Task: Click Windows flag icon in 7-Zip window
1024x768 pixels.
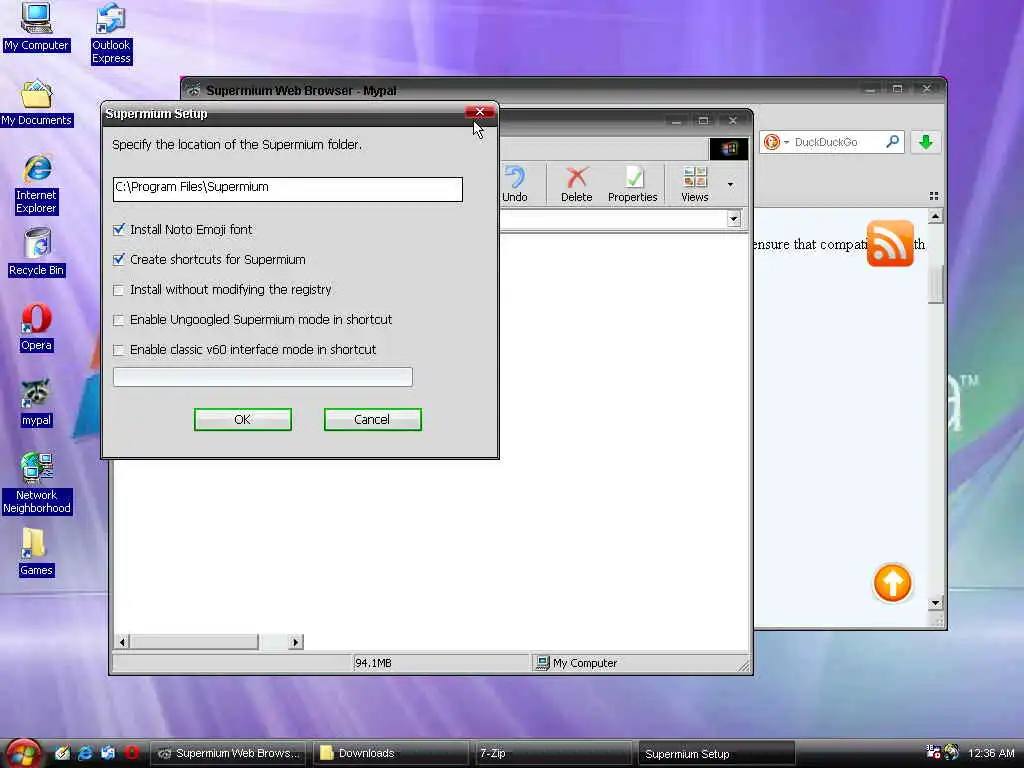Action: (729, 149)
